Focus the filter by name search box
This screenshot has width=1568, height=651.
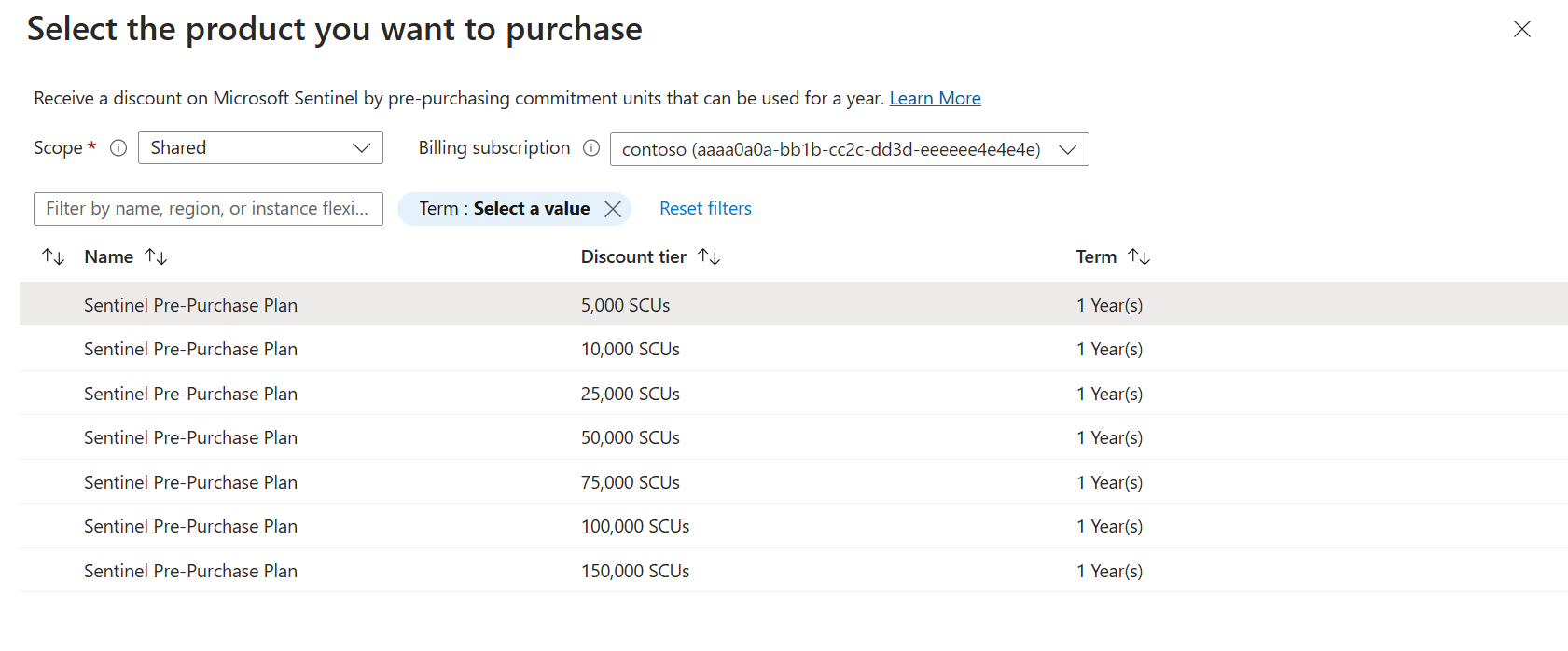point(208,209)
